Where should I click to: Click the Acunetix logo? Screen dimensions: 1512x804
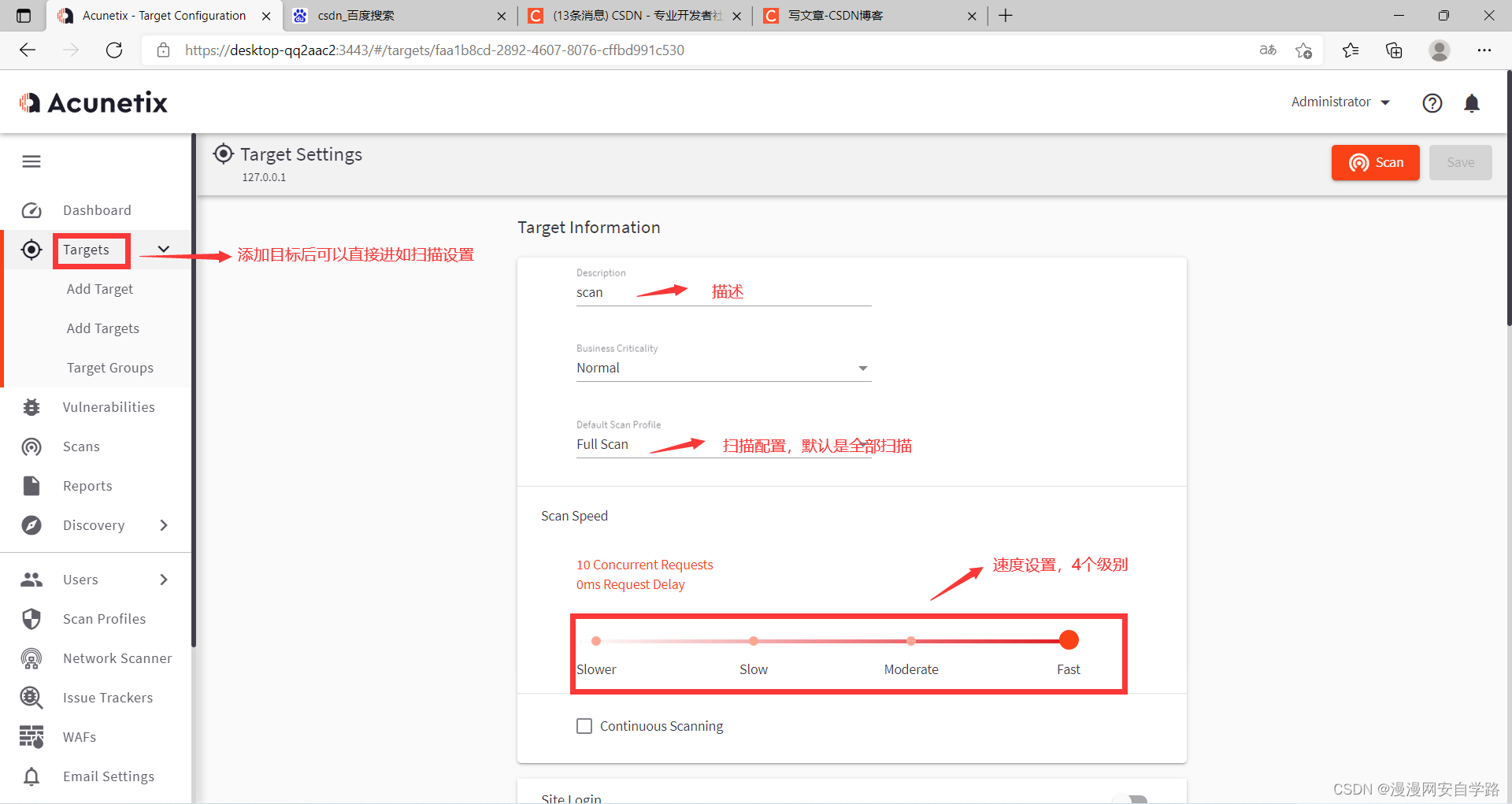94,102
